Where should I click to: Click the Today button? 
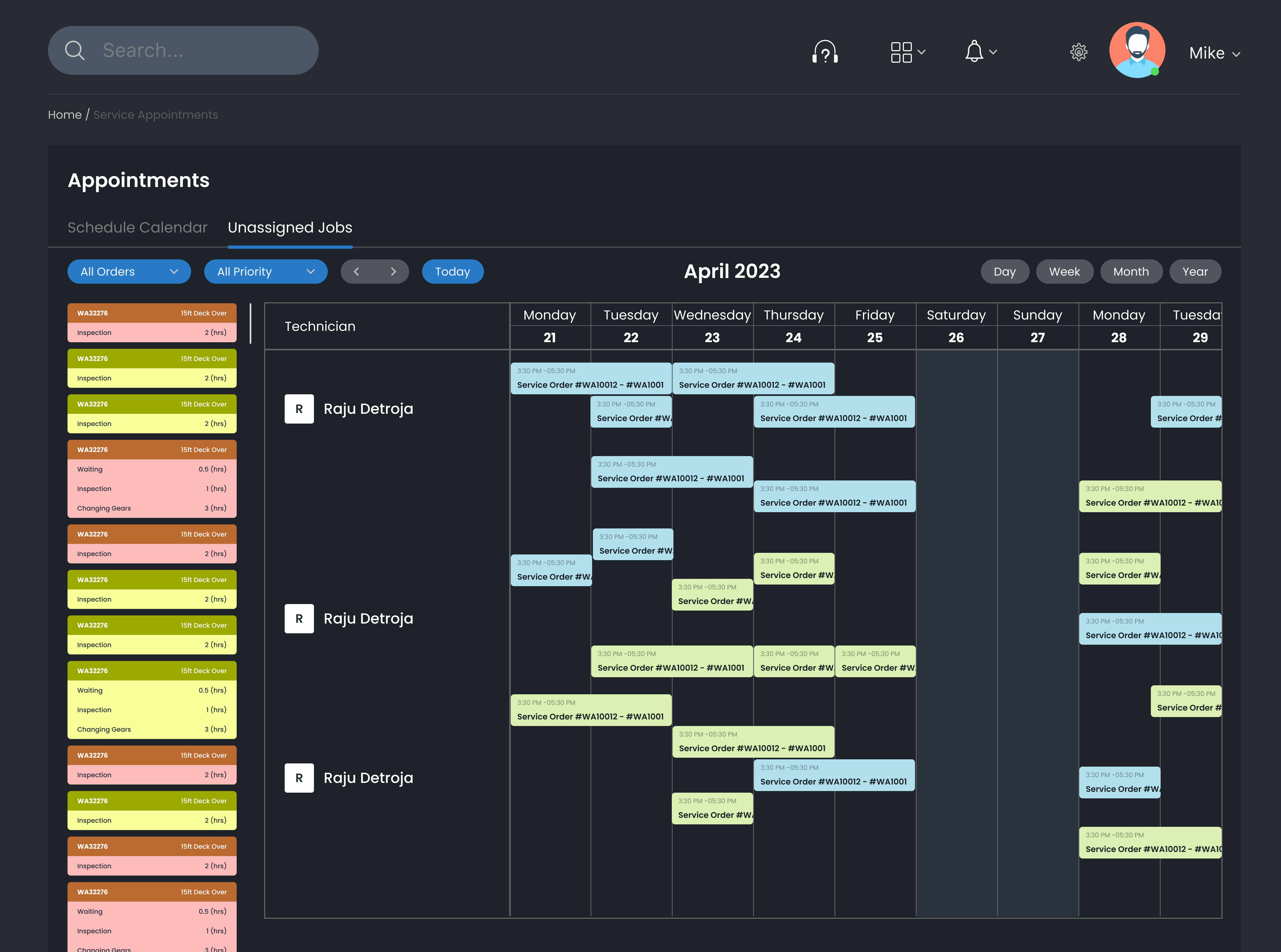coord(453,271)
